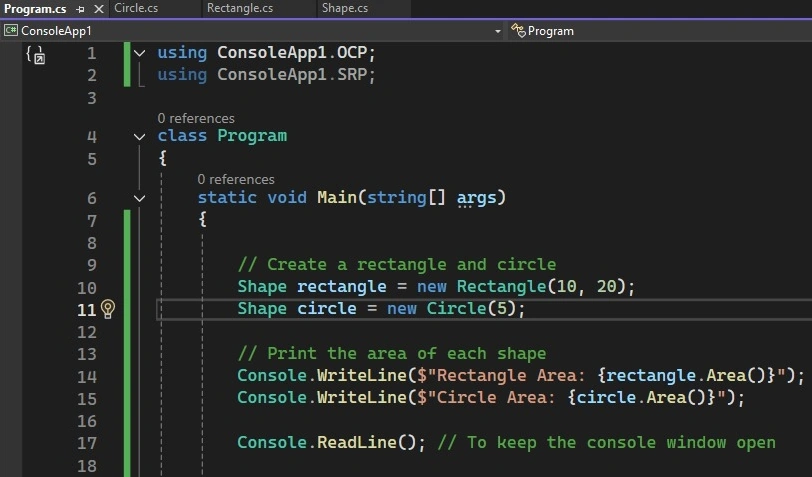Open the Shape.cs tab

tap(345, 8)
